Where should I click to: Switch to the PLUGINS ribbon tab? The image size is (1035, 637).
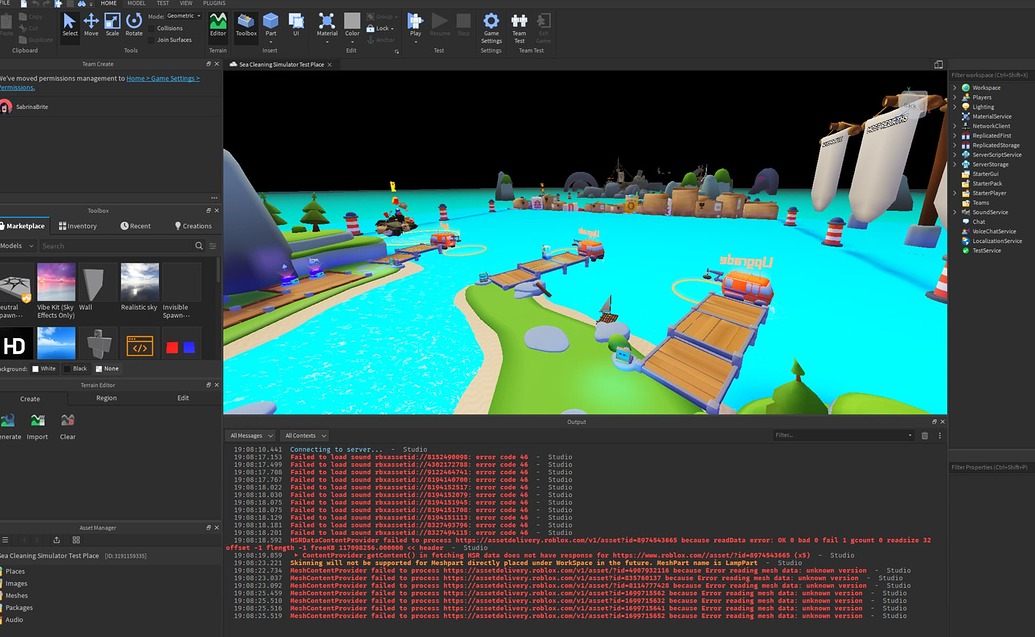tap(214, 3)
